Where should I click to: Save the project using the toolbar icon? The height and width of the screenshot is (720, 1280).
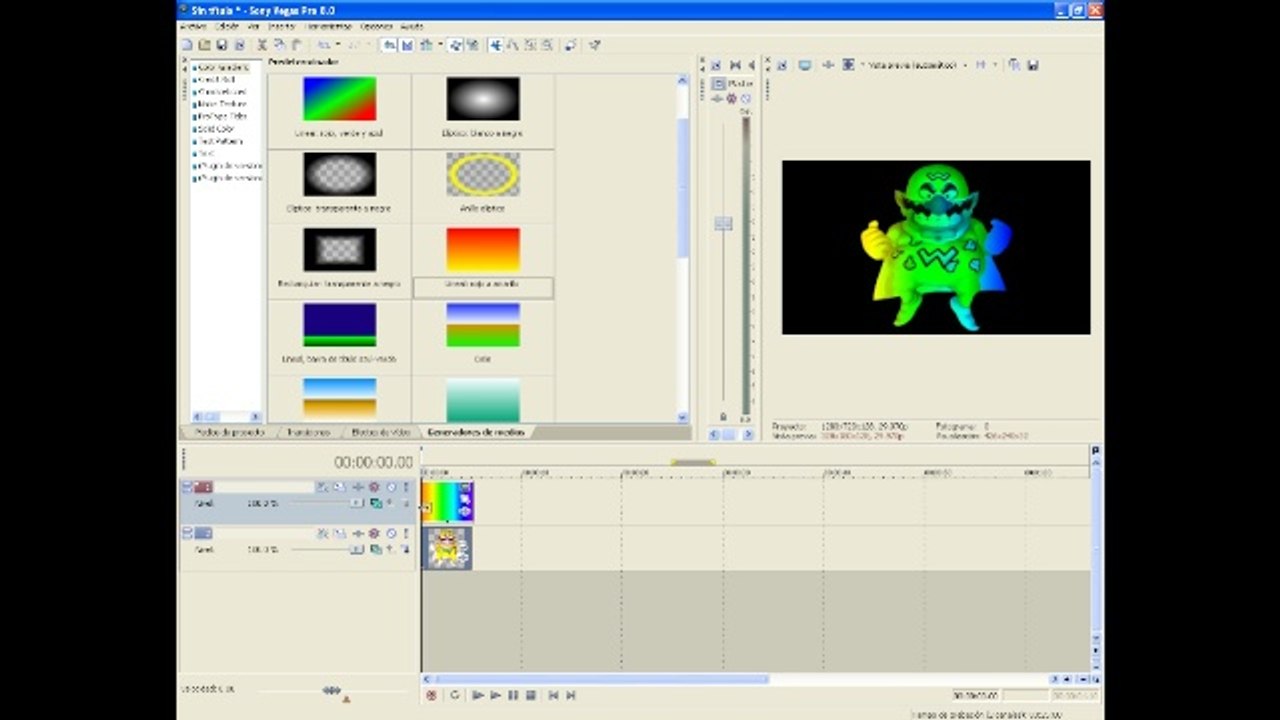(x=221, y=45)
